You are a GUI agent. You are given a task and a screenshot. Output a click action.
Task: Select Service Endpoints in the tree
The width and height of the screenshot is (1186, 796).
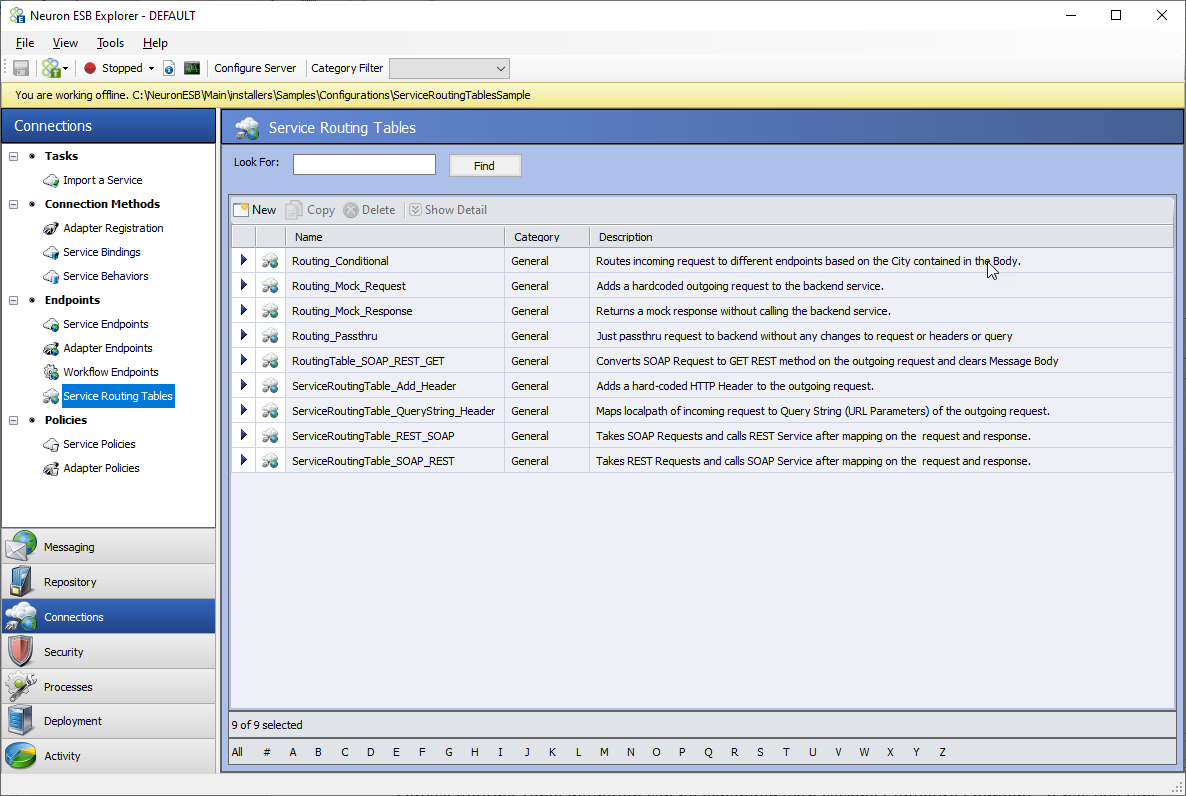(106, 325)
